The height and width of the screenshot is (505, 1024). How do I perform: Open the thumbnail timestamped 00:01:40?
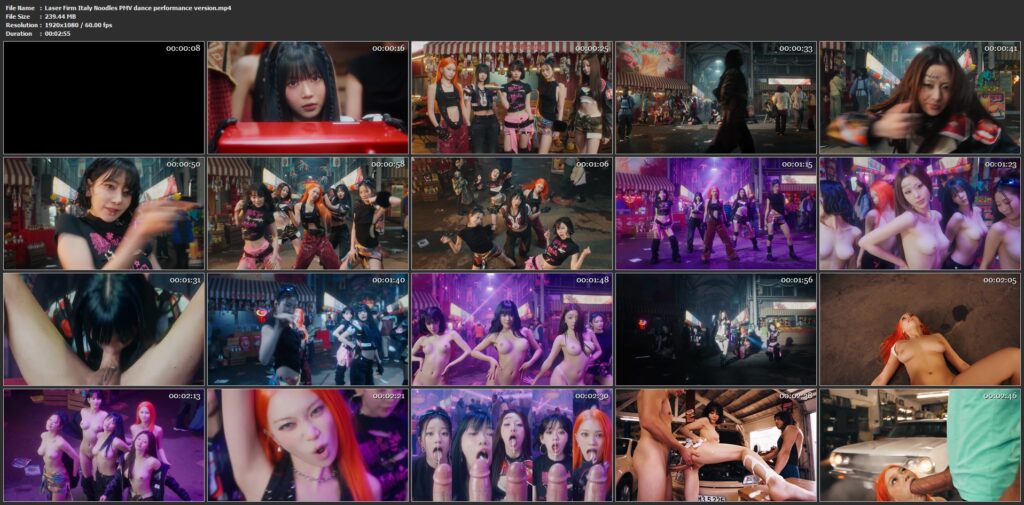307,329
